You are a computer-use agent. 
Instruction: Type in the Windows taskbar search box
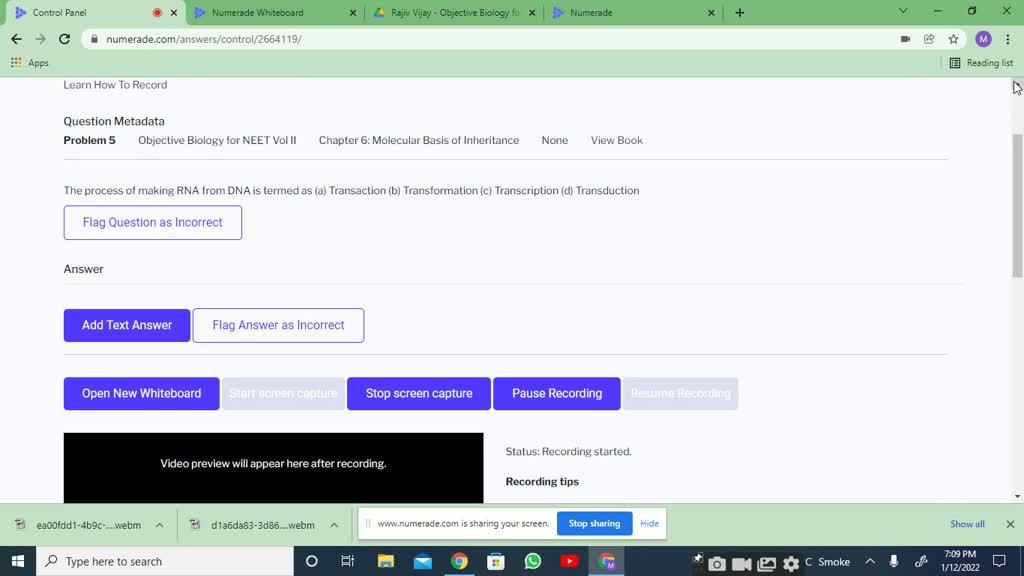[170, 561]
